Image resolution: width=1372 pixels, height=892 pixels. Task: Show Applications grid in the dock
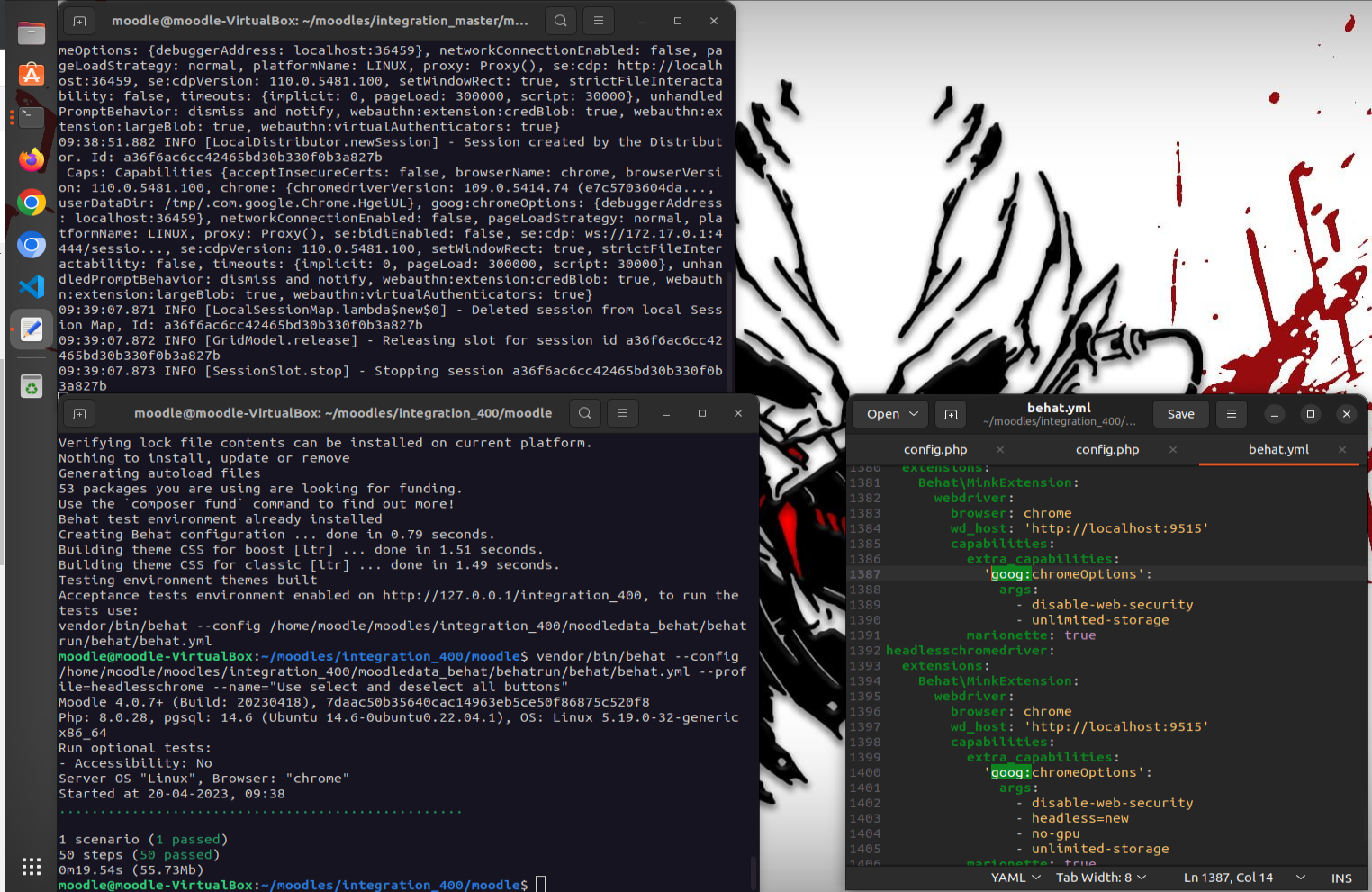pos(32,866)
